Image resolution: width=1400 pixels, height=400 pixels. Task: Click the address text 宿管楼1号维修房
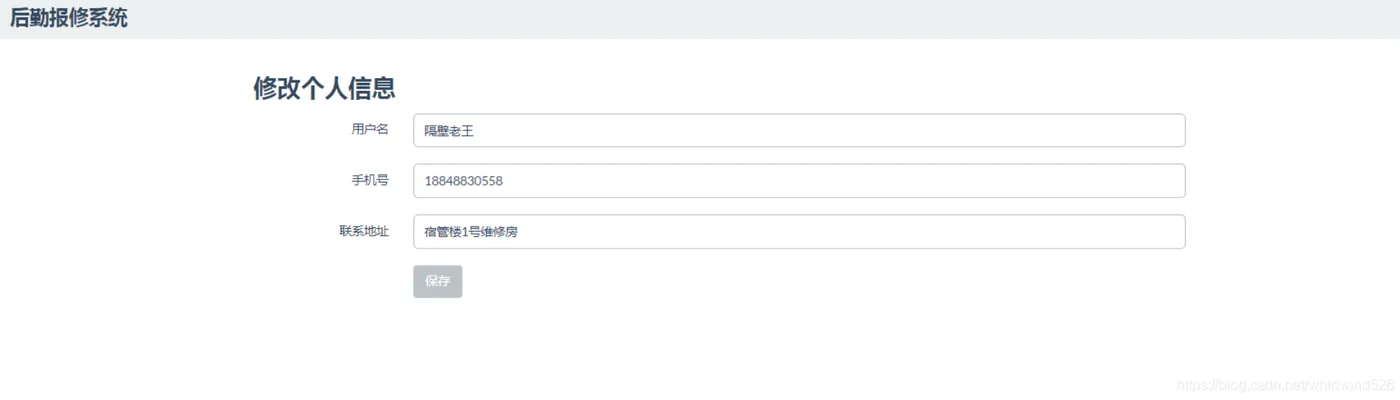[471, 232]
